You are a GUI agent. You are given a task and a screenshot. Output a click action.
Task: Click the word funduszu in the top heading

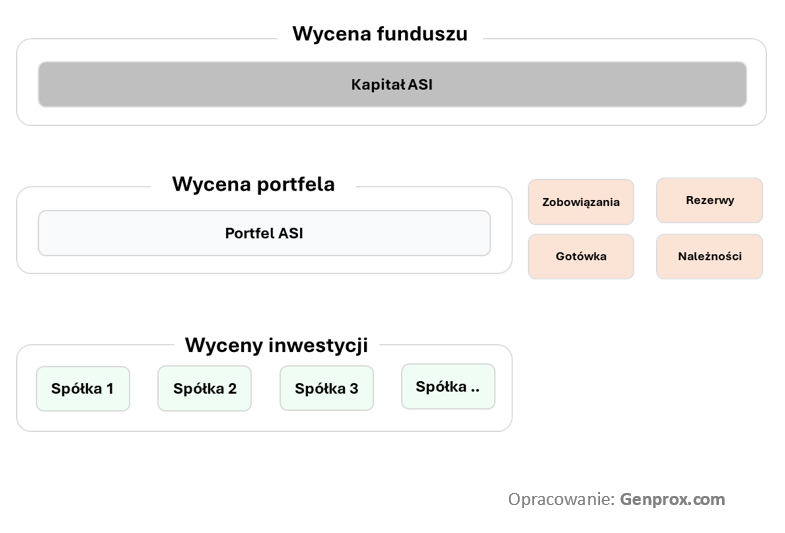tap(421, 34)
